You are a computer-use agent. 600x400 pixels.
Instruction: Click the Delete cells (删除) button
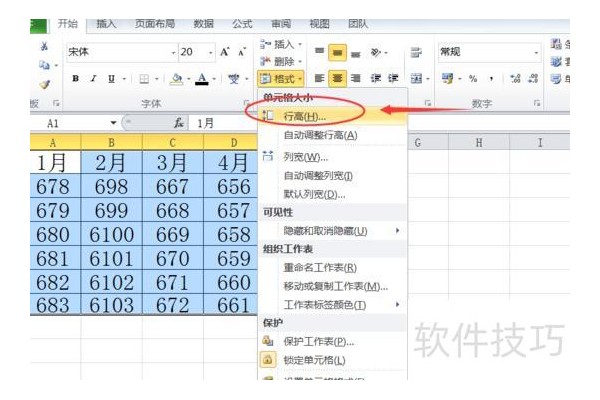click(281, 61)
